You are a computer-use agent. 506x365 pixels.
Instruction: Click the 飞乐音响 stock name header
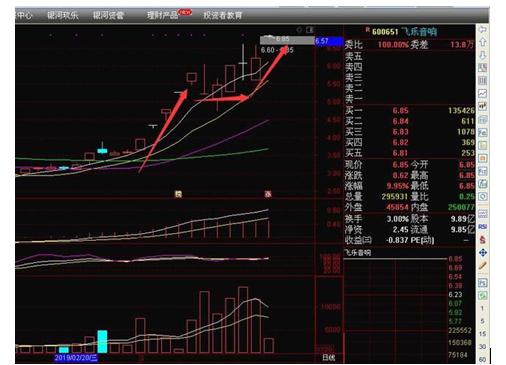(419, 32)
